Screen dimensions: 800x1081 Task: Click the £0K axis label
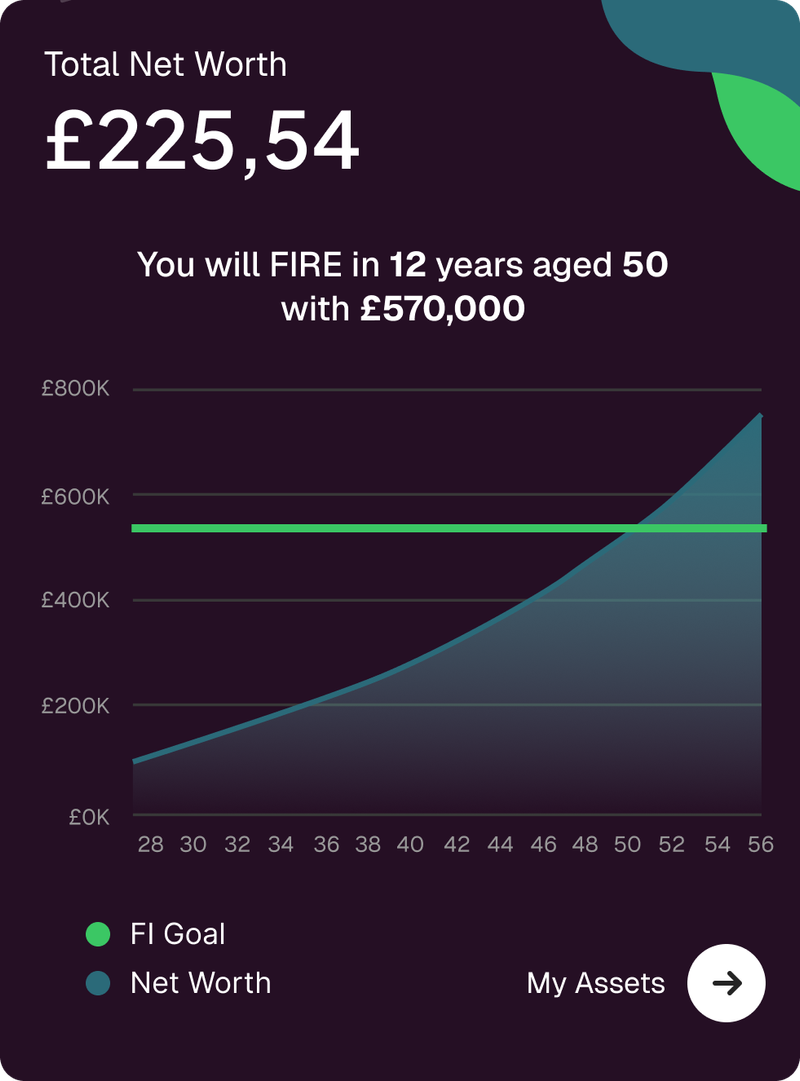(x=88, y=817)
